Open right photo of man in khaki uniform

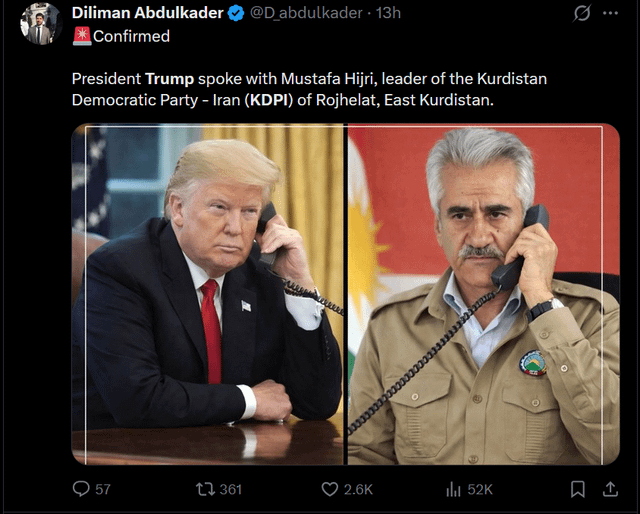pyautogui.click(x=484, y=294)
